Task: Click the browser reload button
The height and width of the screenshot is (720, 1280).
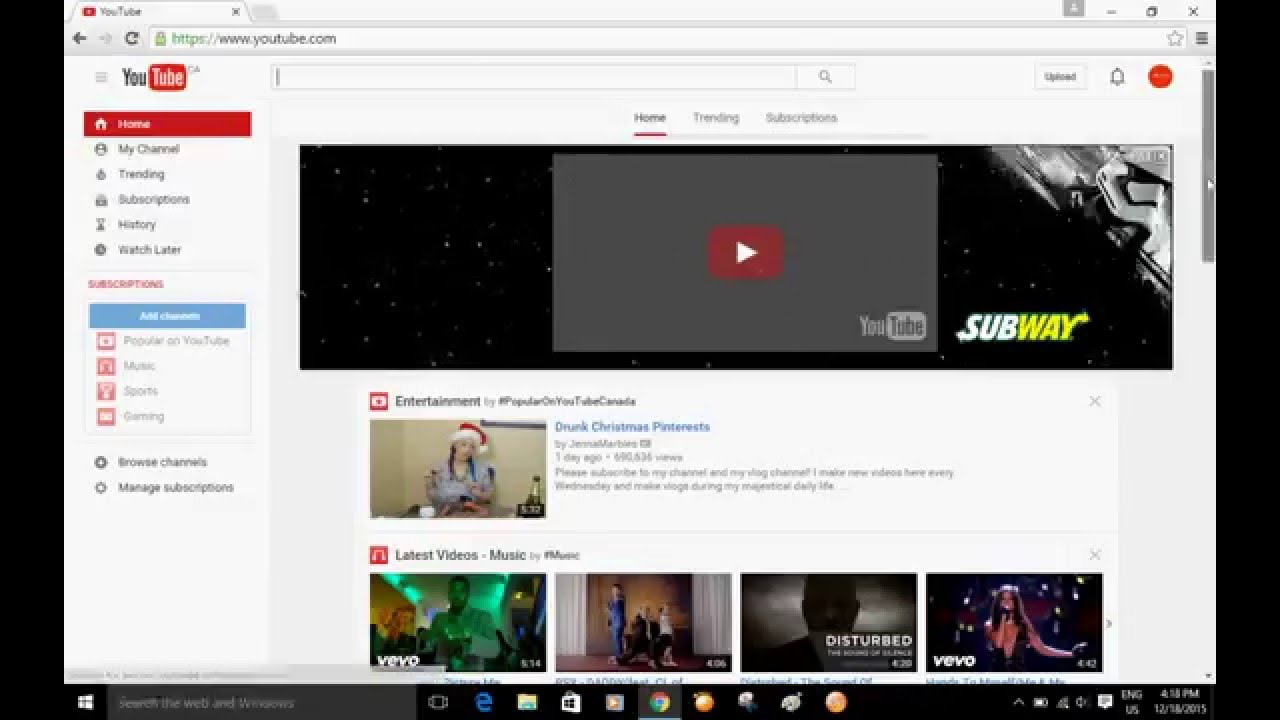Action: click(x=131, y=38)
